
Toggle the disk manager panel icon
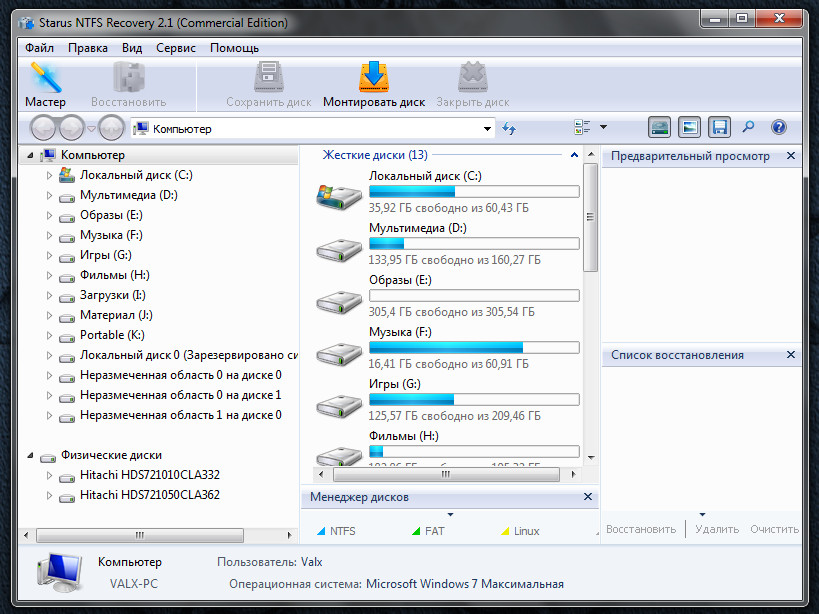pyautogui.click(x=659, y=127)
